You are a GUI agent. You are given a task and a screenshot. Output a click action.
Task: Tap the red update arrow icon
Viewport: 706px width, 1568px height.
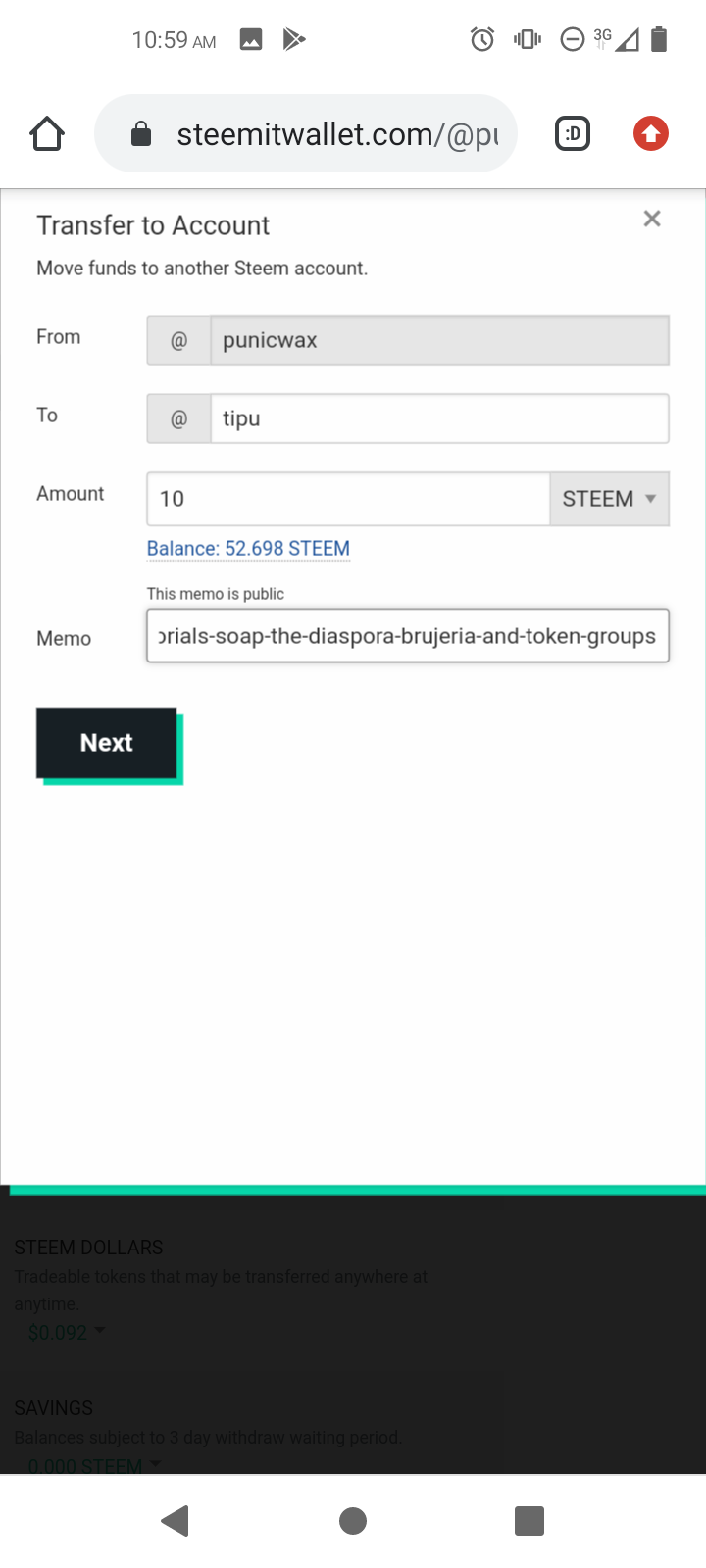(x=651, y=133)
